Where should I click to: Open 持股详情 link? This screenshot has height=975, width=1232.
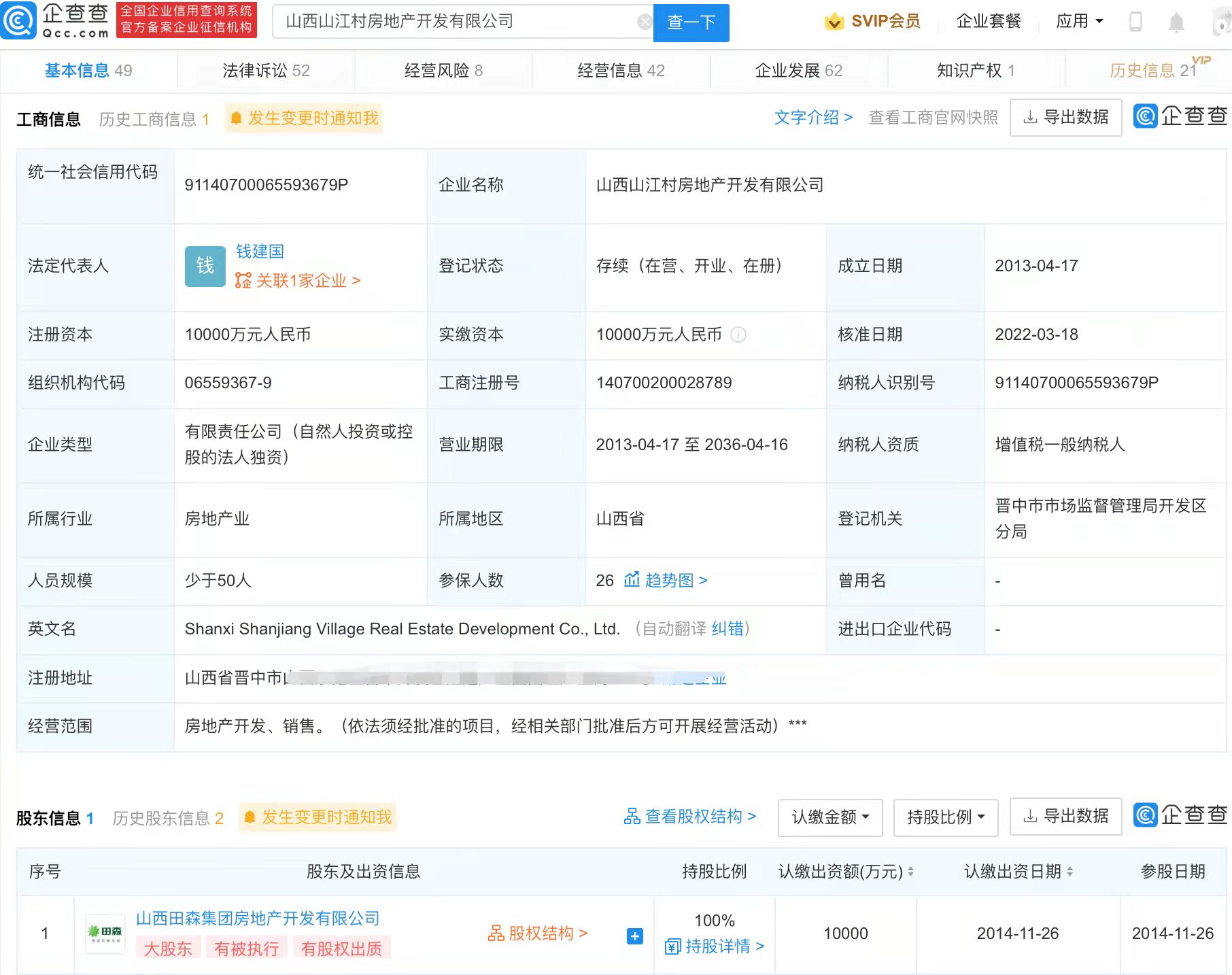click(x=715, y=946)
